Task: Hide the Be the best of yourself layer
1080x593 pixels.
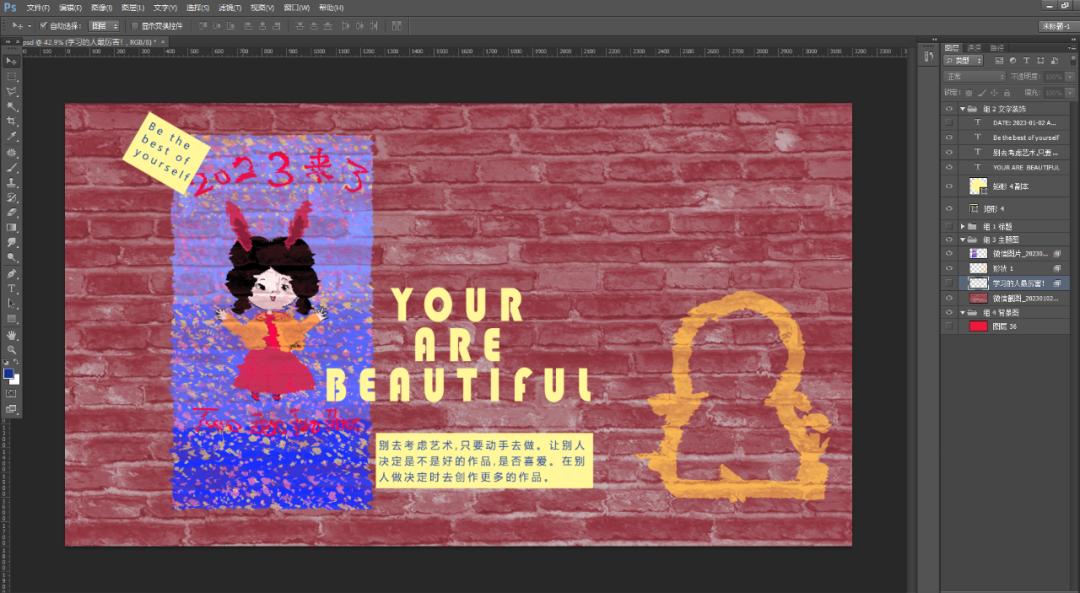Action: [950, 138]
